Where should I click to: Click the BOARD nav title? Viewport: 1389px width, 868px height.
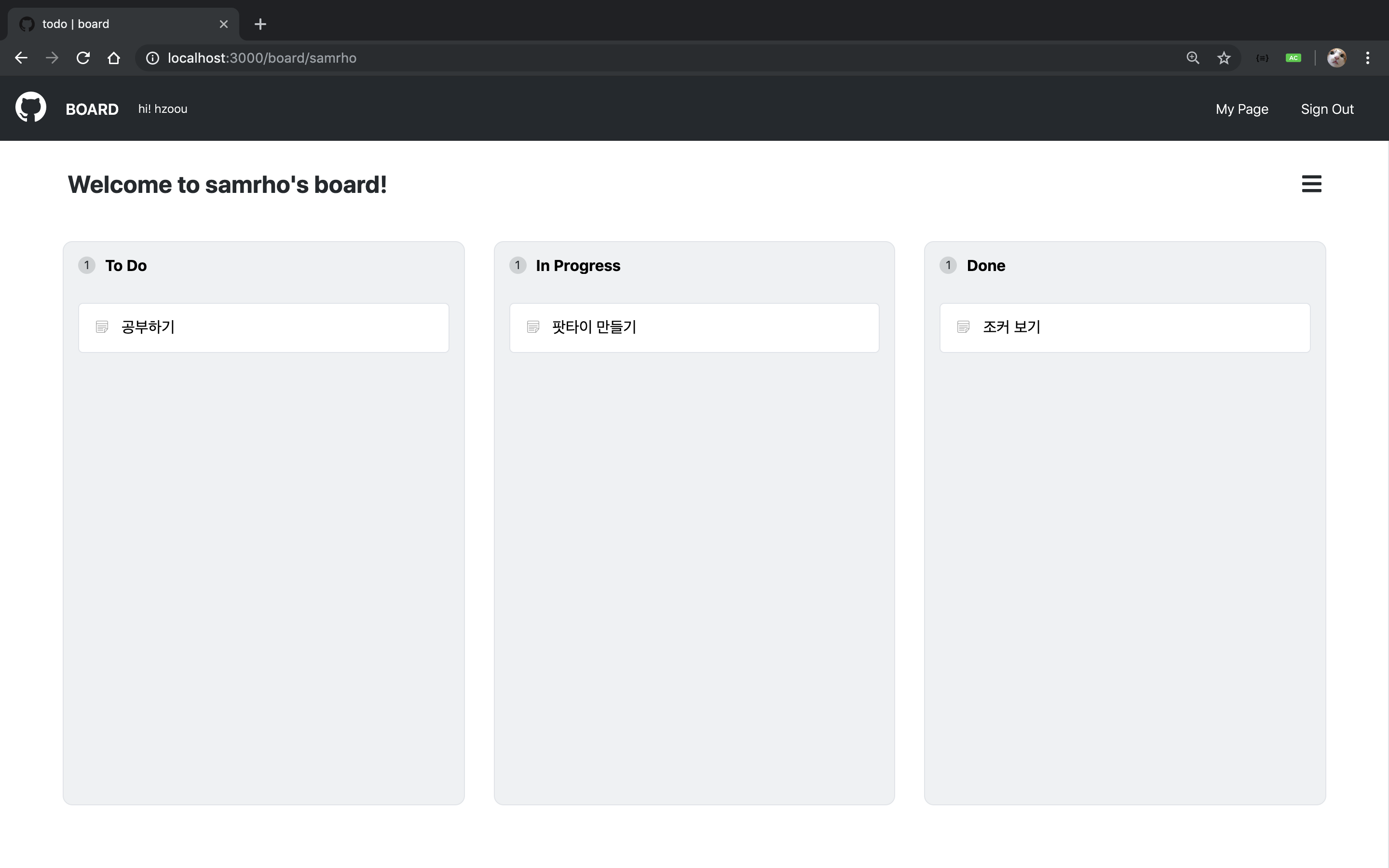point(92,109)
